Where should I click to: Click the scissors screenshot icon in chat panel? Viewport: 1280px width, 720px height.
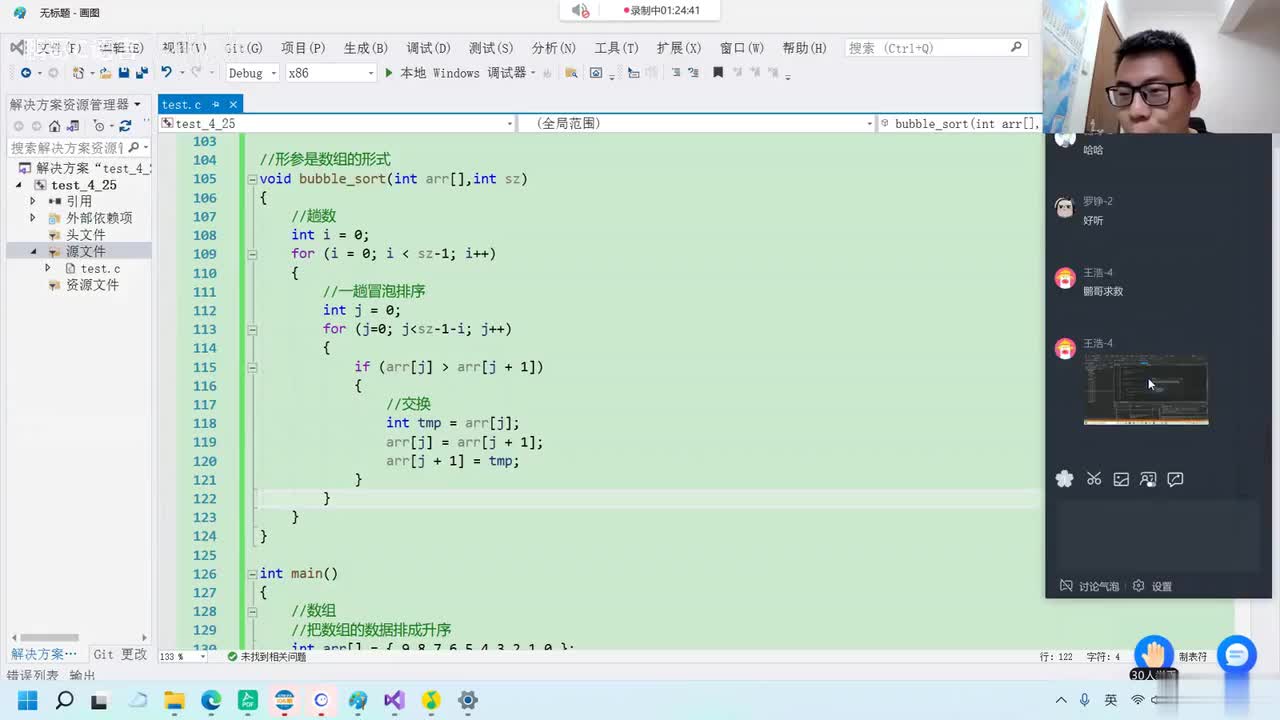tap(1094, 479)
